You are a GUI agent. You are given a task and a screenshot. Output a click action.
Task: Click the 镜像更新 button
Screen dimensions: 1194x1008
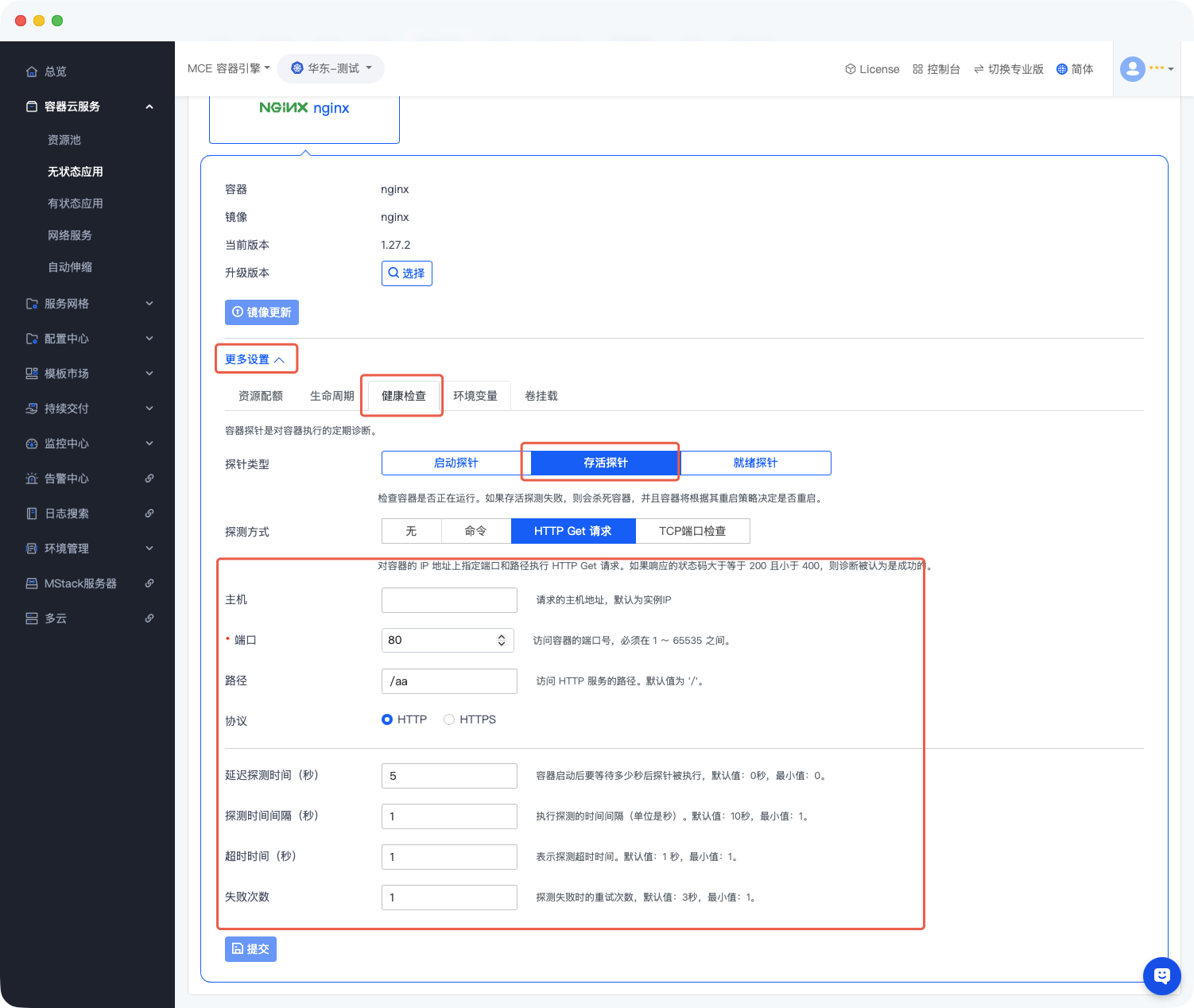point(262,312)
